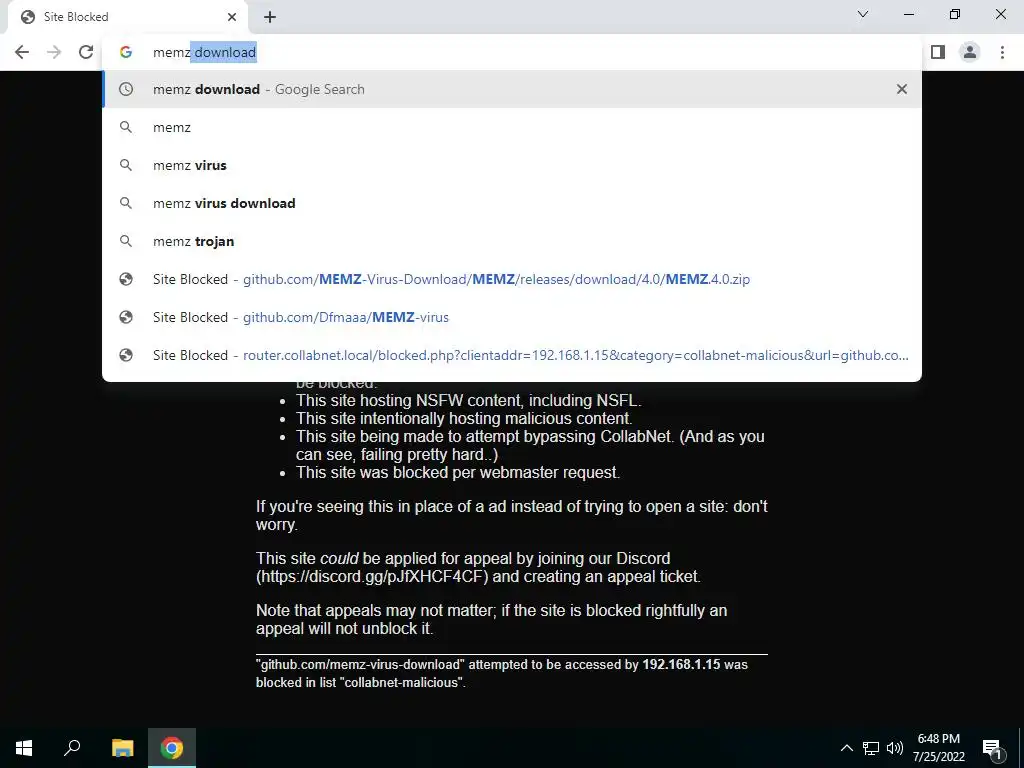Open Windows taskbar search
The width and height of the screenshot is (1024, 768).
point(72,748)
